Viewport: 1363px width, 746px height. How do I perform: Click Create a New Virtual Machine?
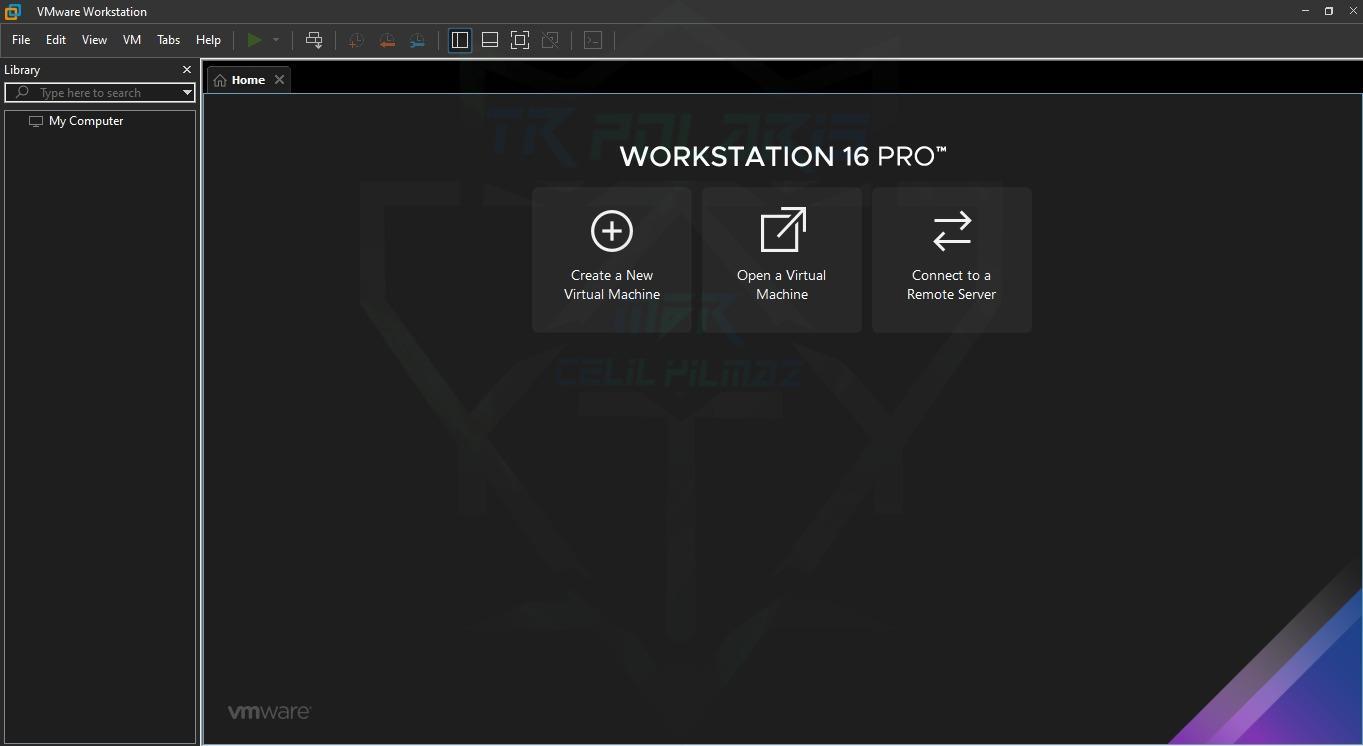click(612, 260)
